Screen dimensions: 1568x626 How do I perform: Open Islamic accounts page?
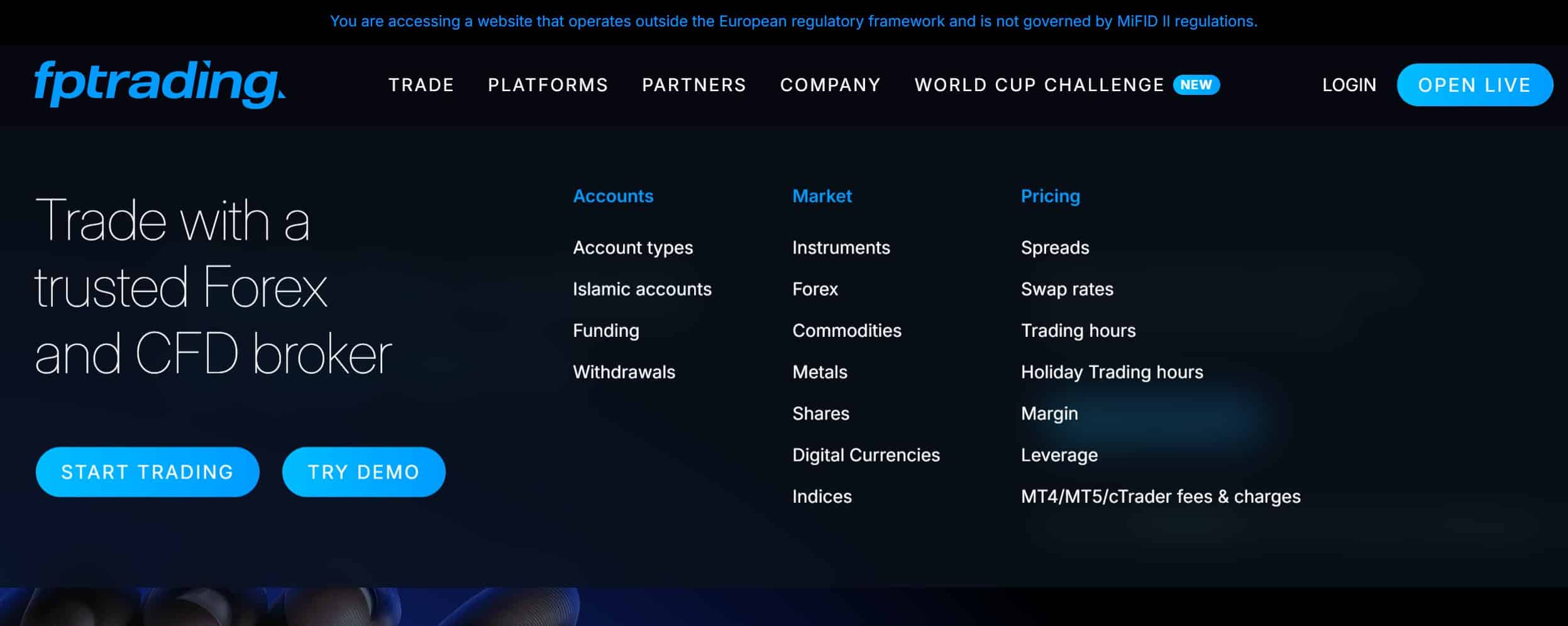point(642,289)
